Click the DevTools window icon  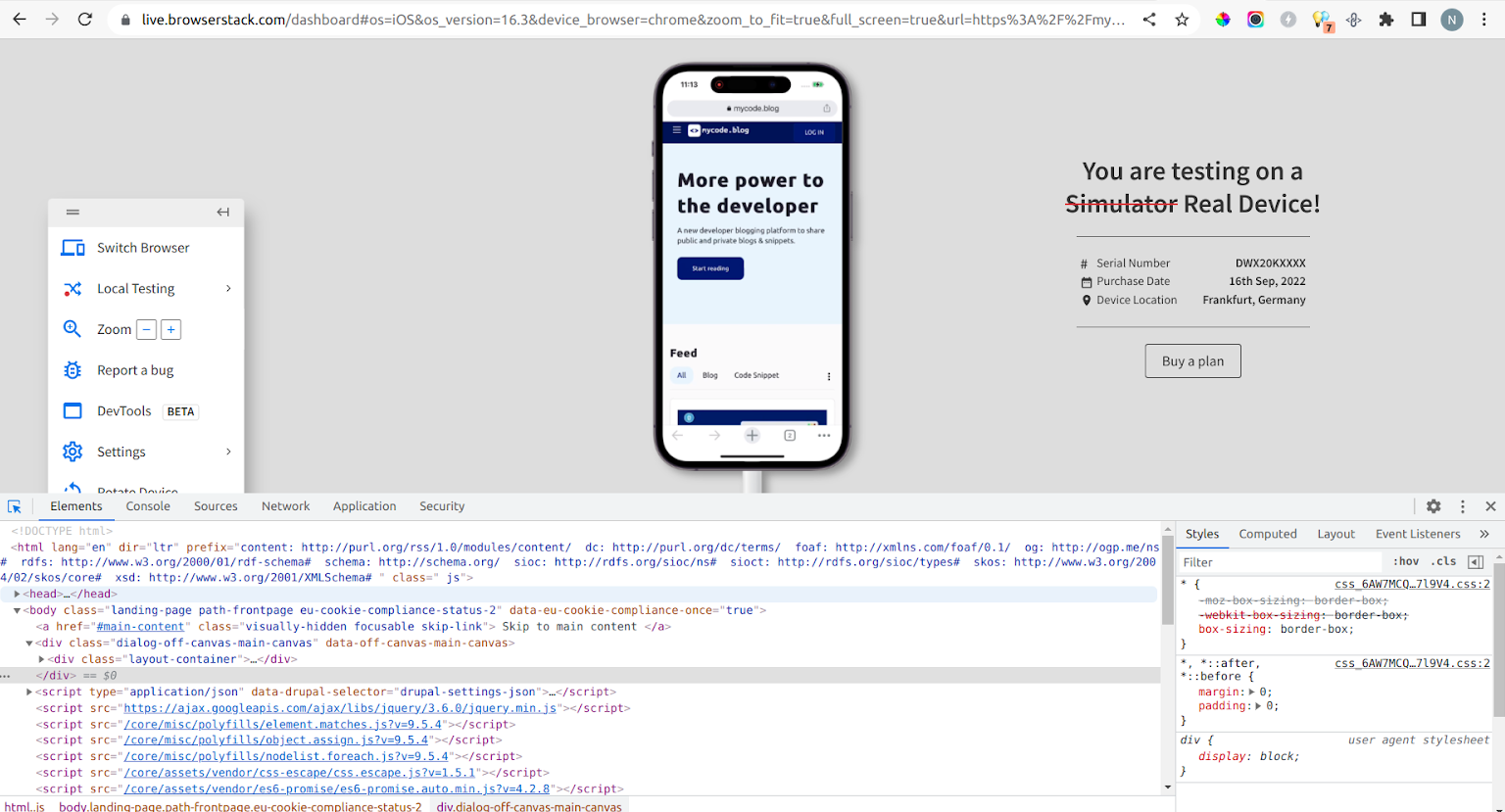click(73, 410)
